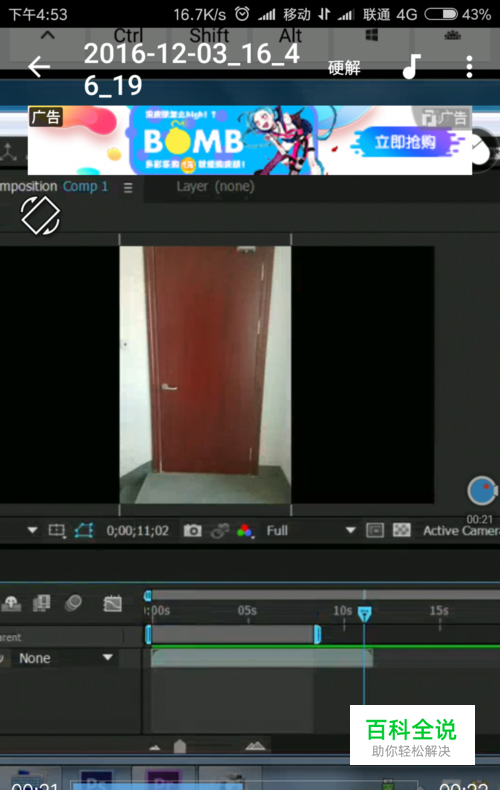Open the Full resolution dropdown

[311, 531]
